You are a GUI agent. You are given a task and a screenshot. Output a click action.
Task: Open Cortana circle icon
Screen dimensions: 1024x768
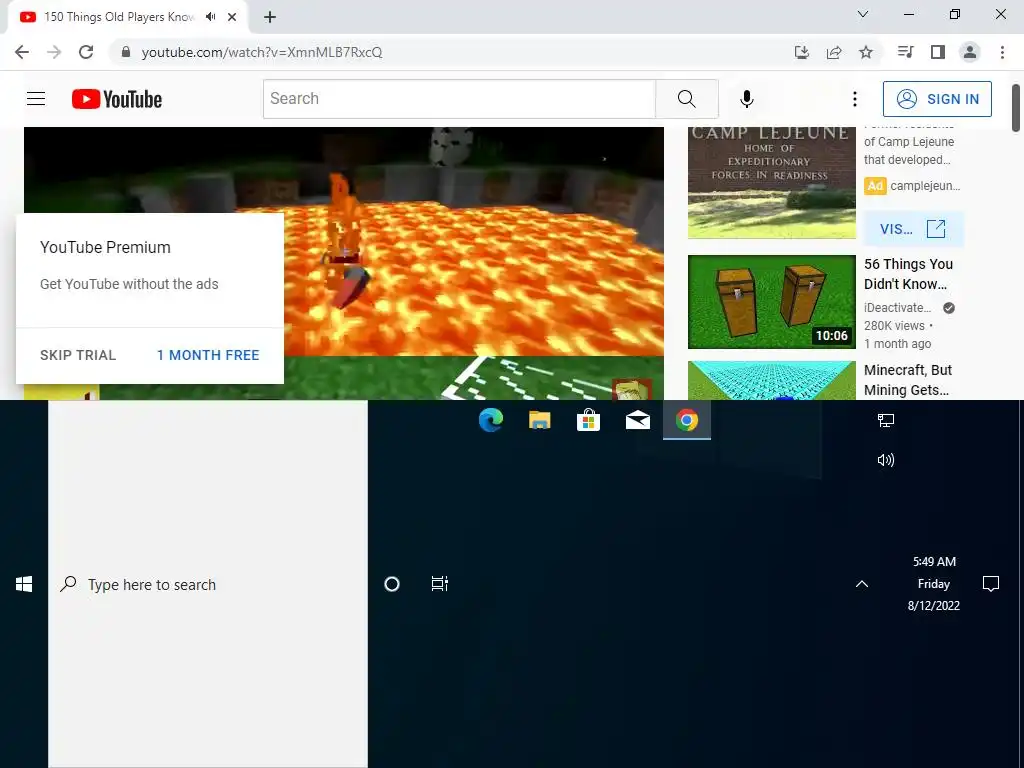pyautogui.click(x=392, y=584)
